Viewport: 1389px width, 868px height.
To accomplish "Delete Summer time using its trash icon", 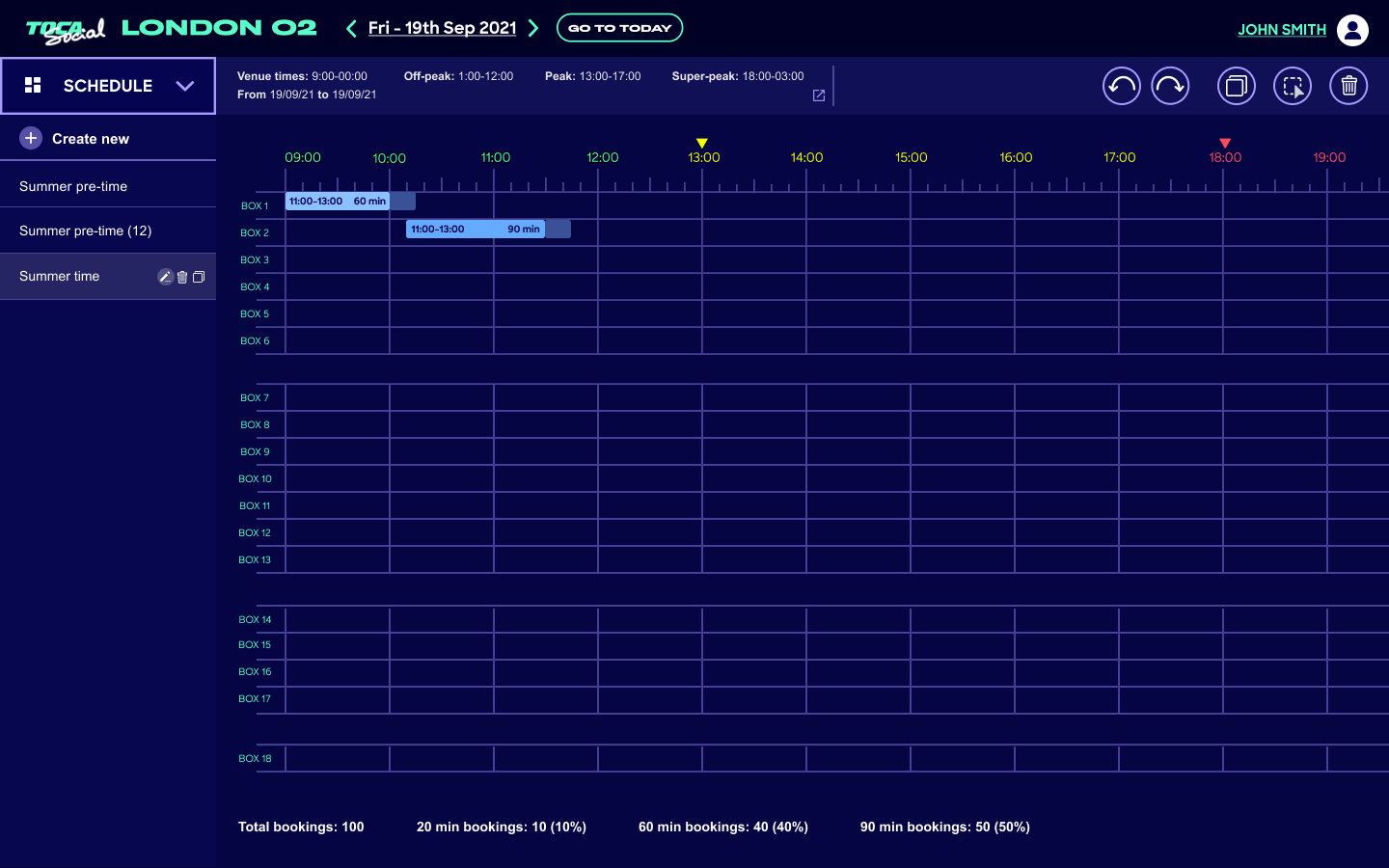I will (x=182, y=277).
